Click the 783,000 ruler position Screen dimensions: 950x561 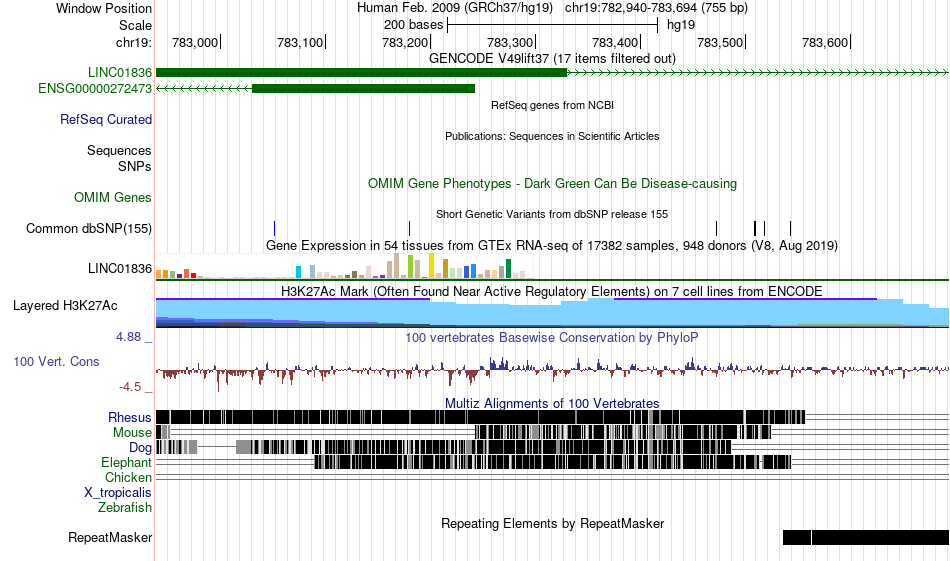pos(195,42)
